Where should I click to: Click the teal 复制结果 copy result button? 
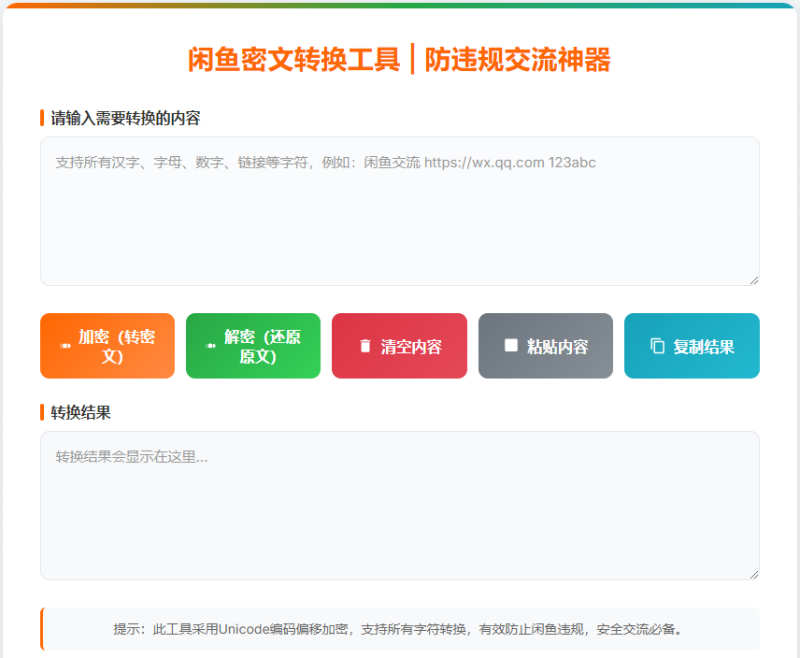click(x=691, y=345)
